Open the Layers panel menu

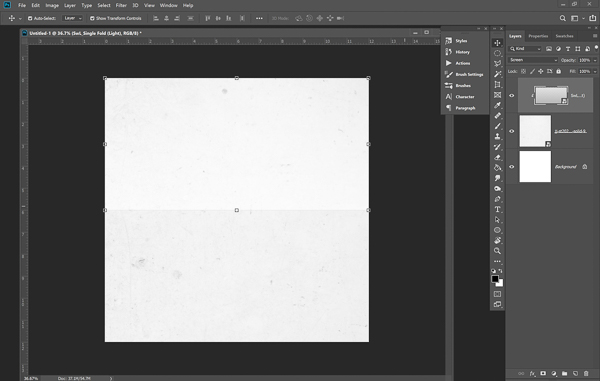595,36
